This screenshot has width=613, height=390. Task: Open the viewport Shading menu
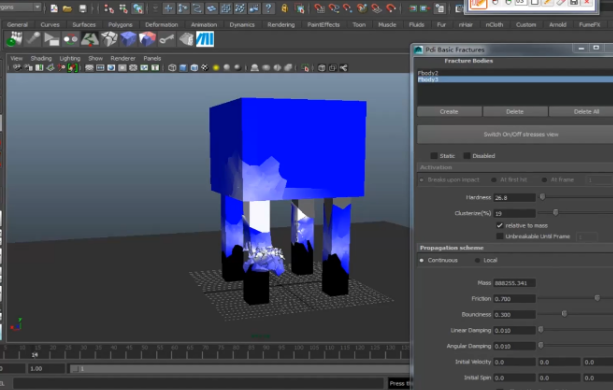tap(41, 58)
